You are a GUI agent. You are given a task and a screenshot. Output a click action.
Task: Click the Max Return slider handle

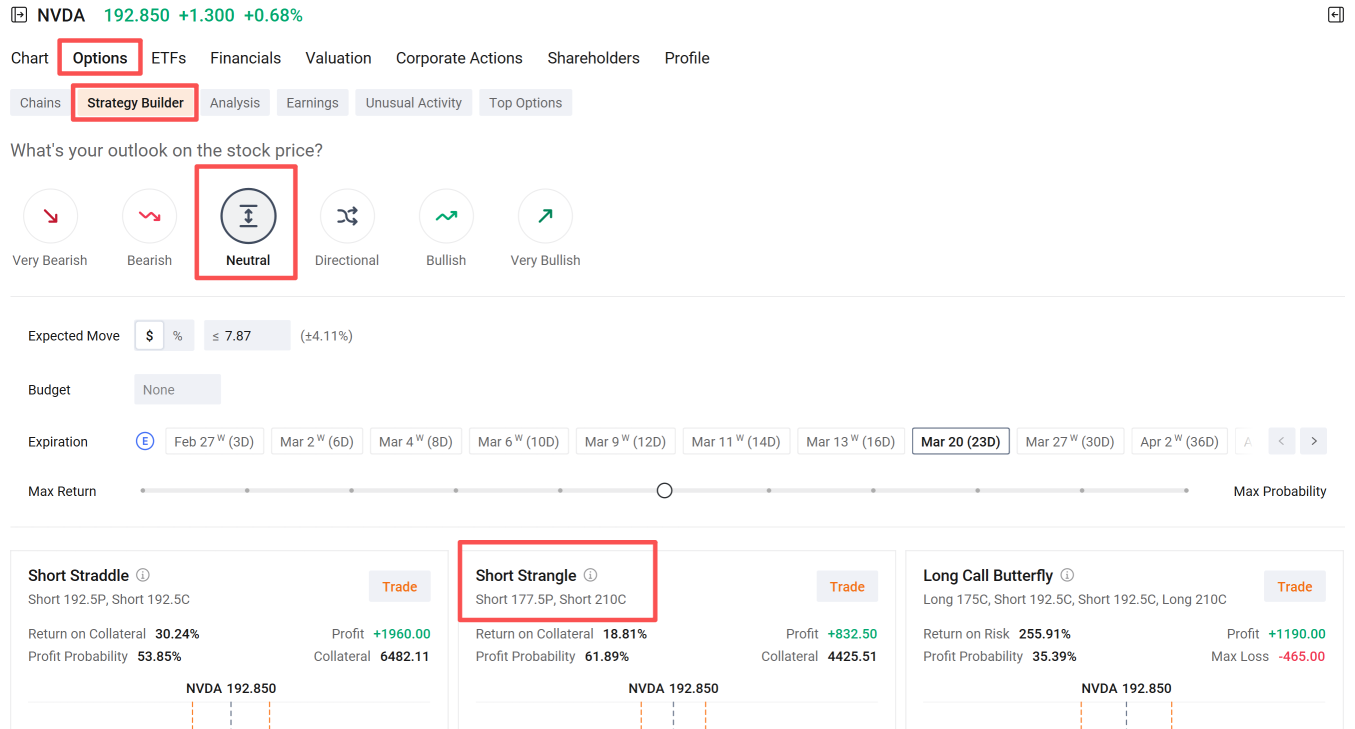[x=665, y=491]
